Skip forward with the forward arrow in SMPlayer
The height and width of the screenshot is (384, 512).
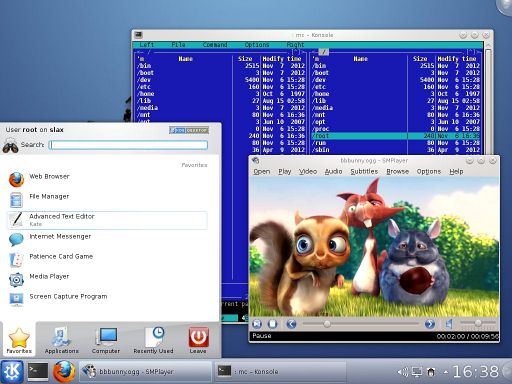pos(430,324)
